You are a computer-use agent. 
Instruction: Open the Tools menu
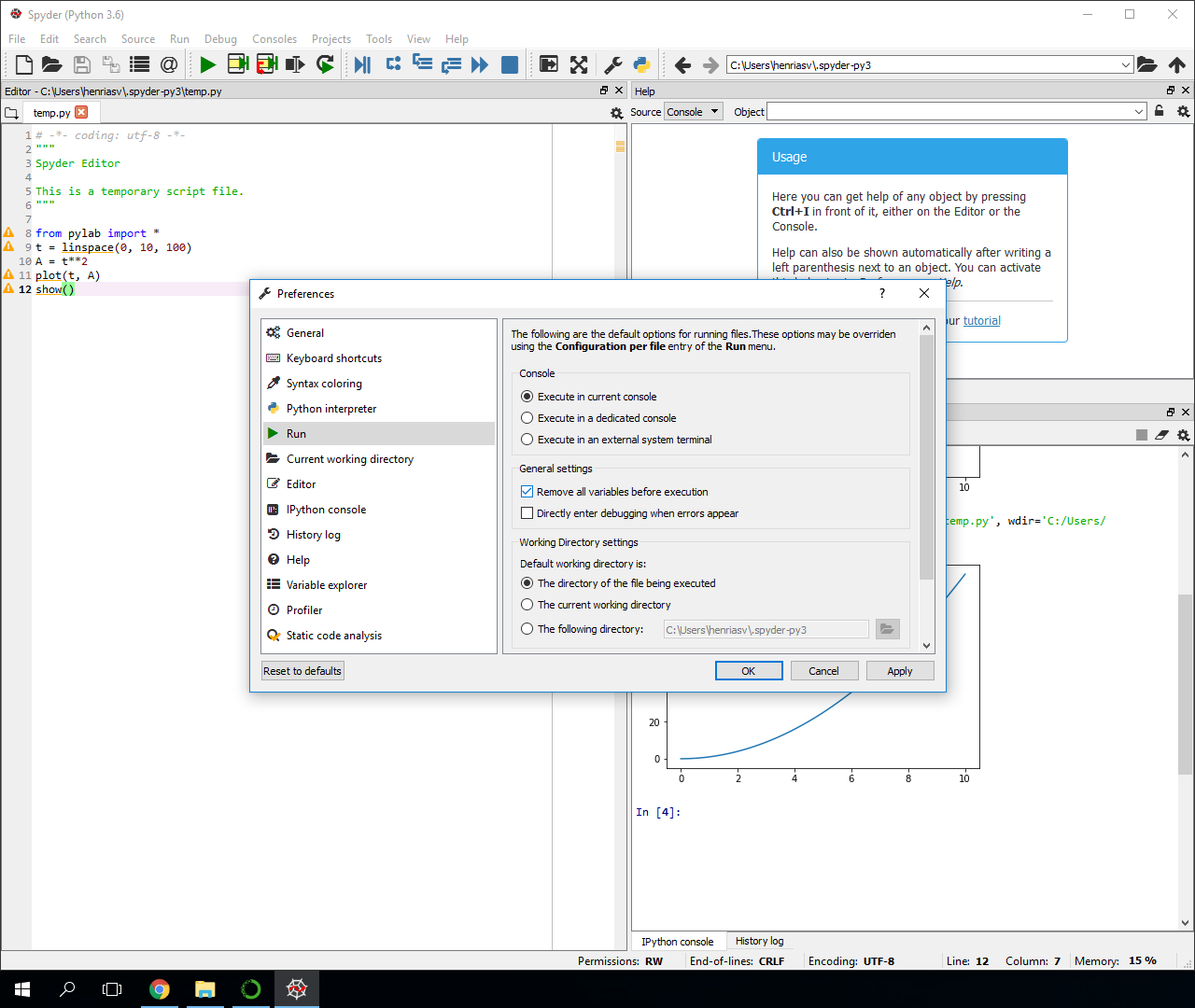(379, 39)
